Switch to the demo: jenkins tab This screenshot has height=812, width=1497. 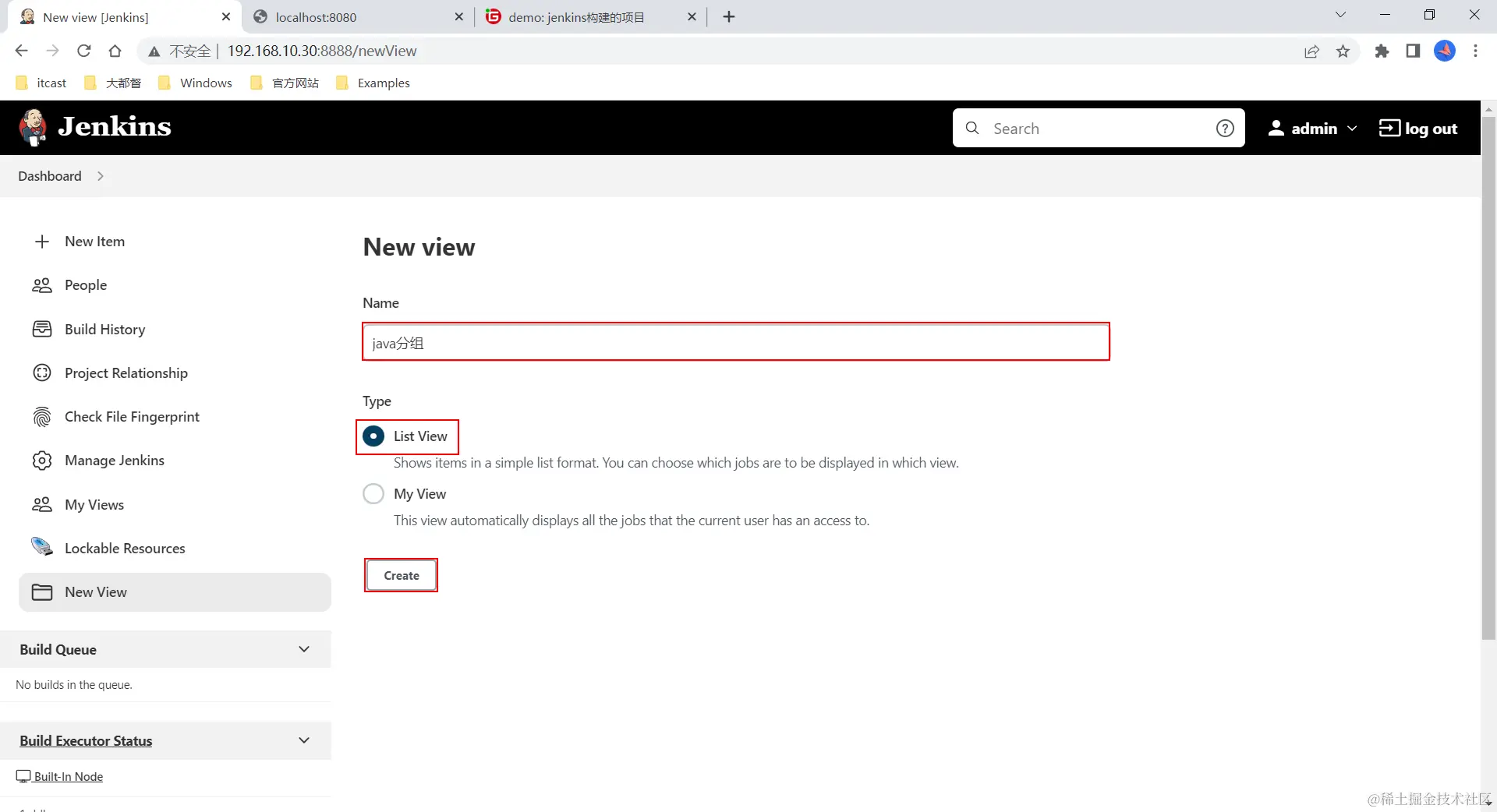pyautogui.click(x=589, y=16)
